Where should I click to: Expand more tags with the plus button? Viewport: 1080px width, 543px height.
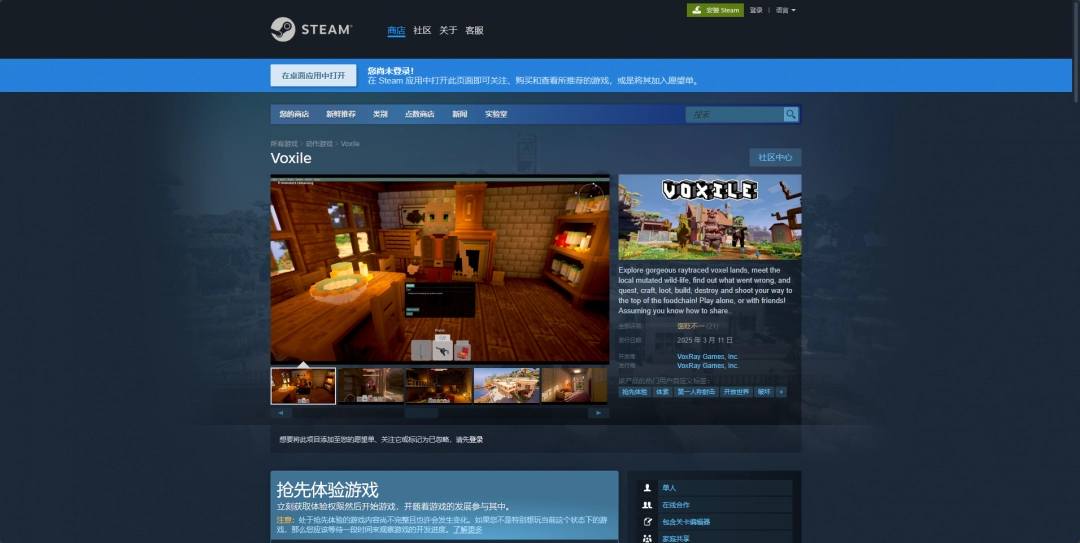(781, 392)
